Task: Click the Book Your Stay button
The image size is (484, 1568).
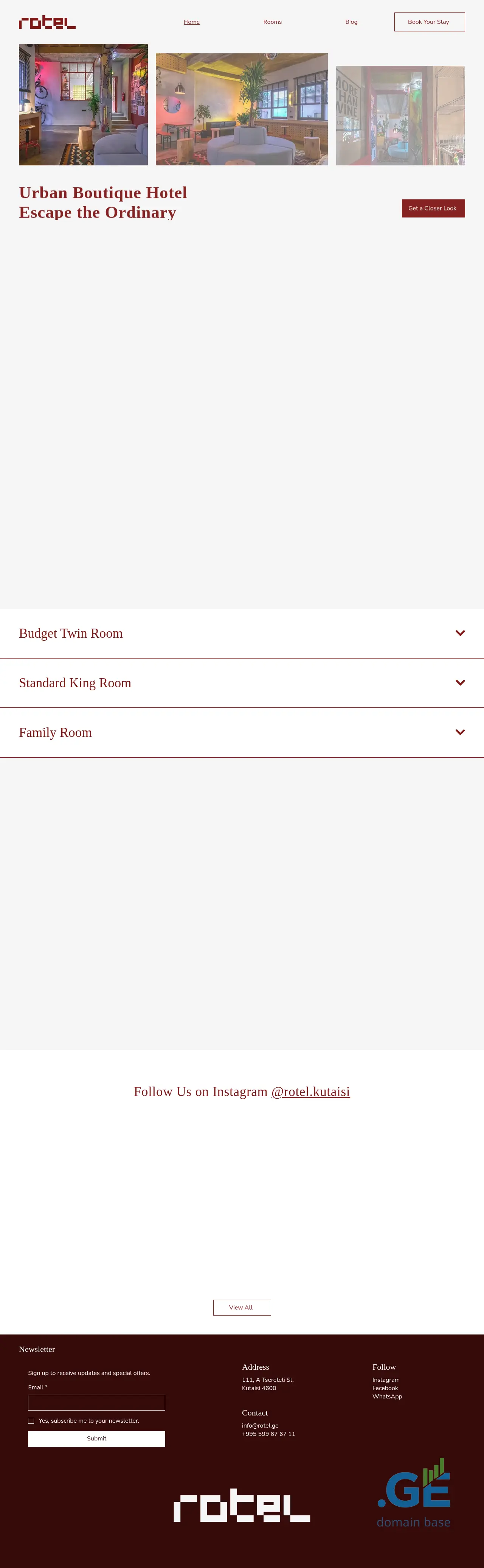Action: [429, 22]
